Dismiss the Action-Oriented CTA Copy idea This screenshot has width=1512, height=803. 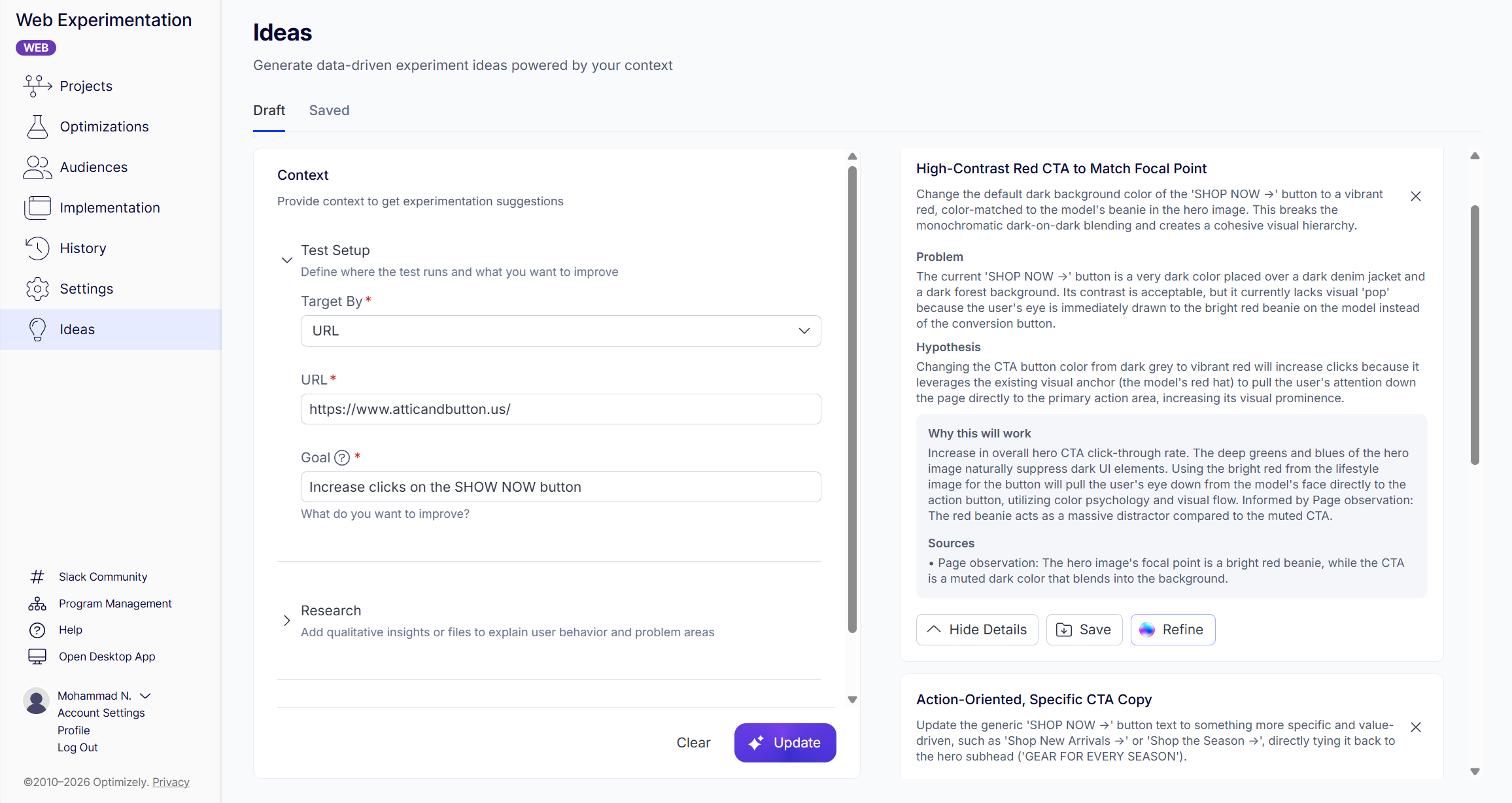(x=1416, y=727)
